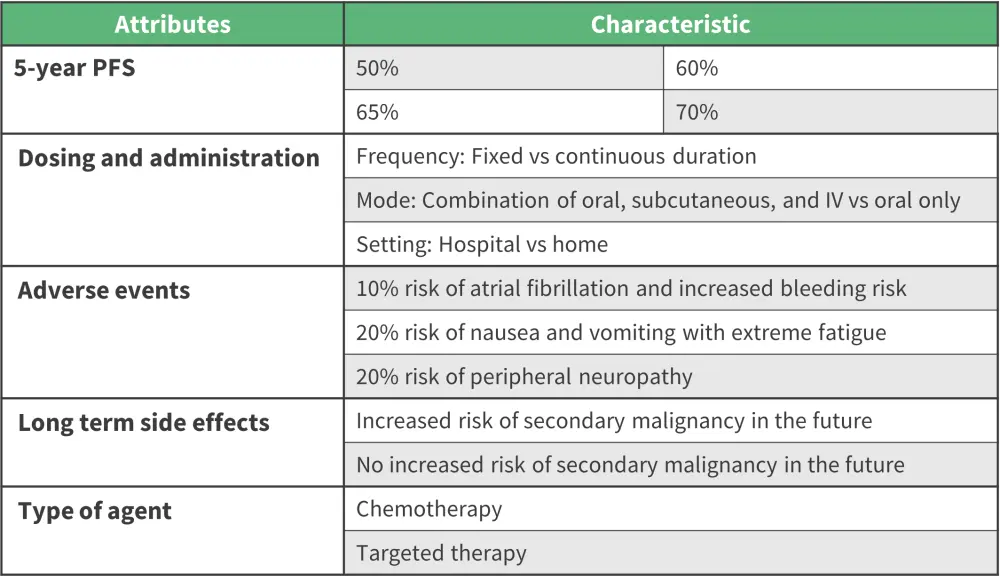This screenshot has width=1000, height=581.
Task: Click the Dosing and administration row label
Action: pyautogui.click(x=169, y=158)
